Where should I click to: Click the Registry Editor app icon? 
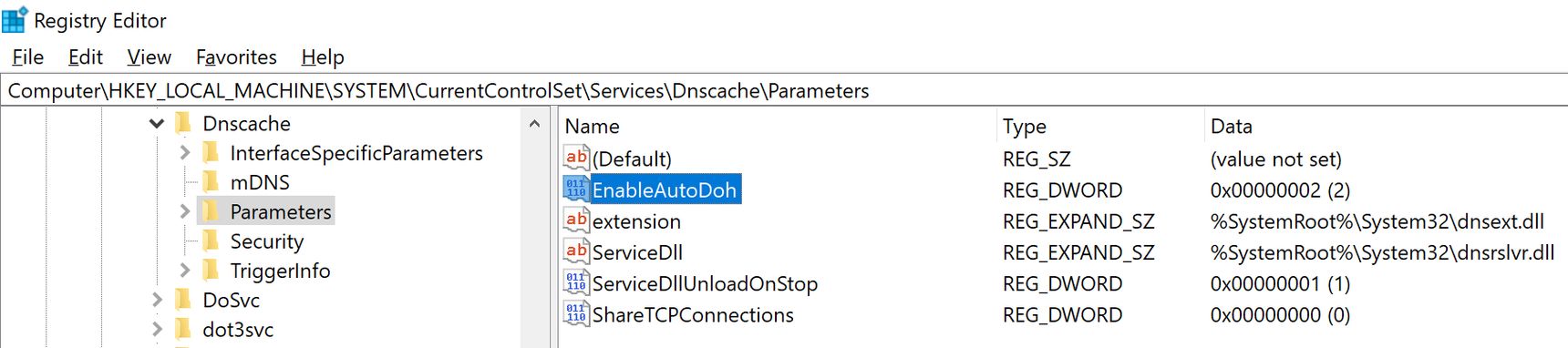[x=15, y=20]
